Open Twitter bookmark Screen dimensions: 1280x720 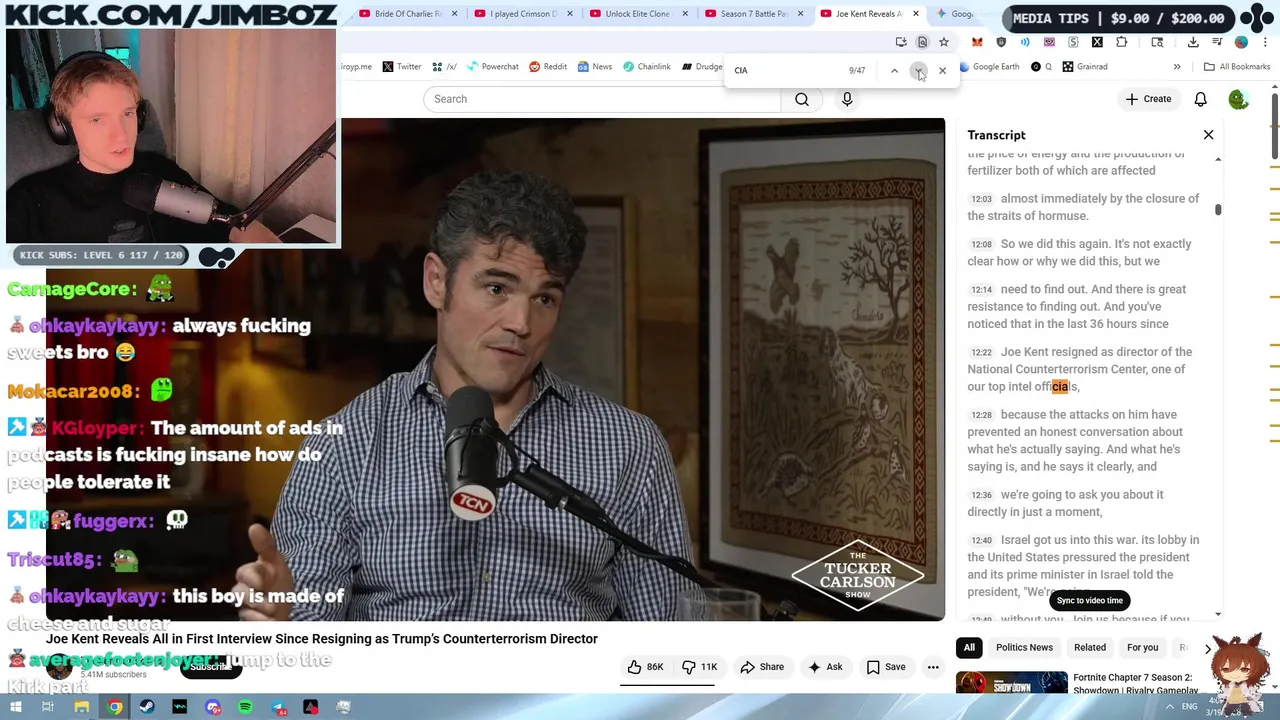[x=401, y=67]
